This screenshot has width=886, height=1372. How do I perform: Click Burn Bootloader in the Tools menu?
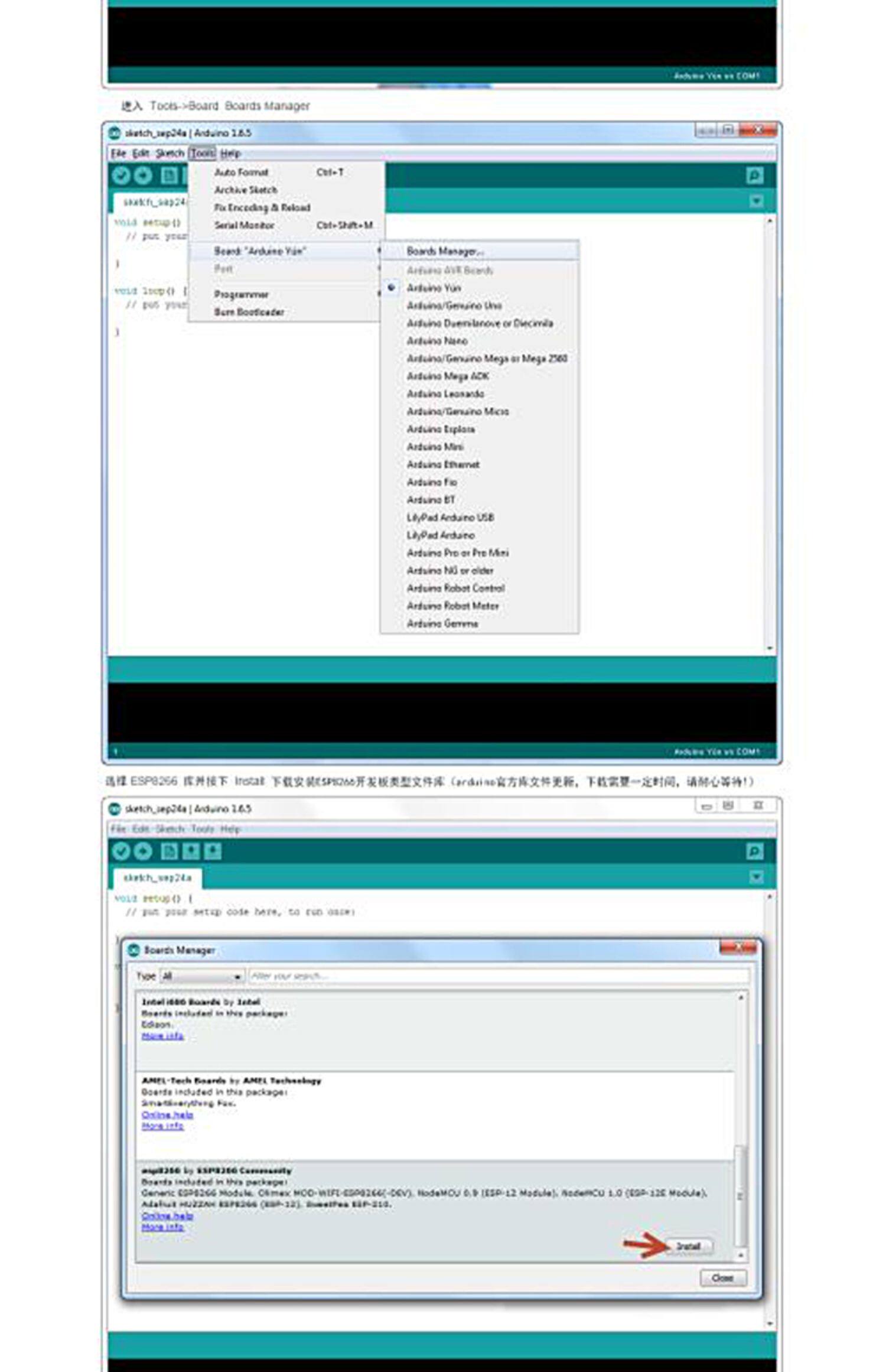click(249, 312)
